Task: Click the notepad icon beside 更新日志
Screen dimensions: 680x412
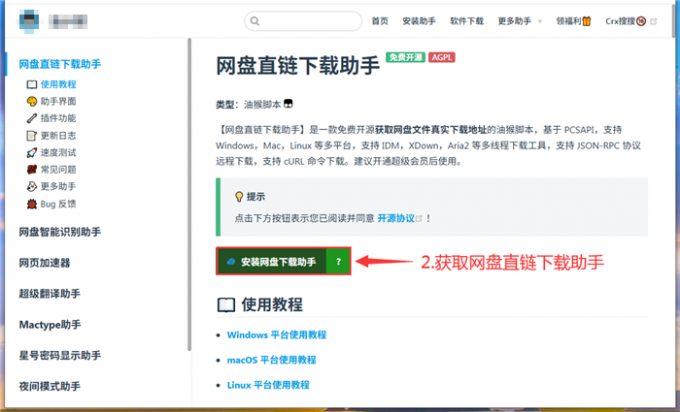Action: [x=32, y=136]
